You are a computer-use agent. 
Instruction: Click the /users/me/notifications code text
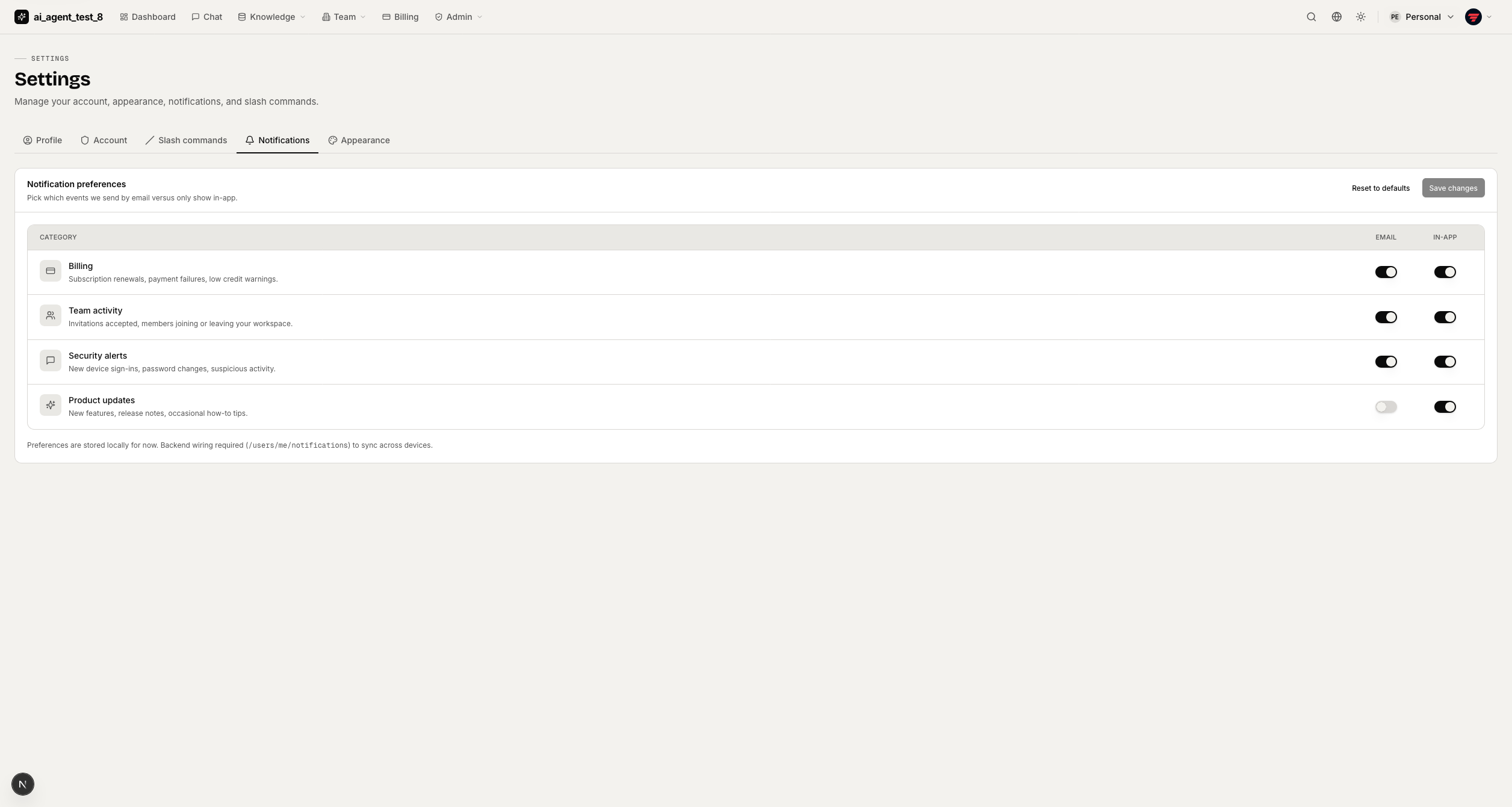[298, 445]
